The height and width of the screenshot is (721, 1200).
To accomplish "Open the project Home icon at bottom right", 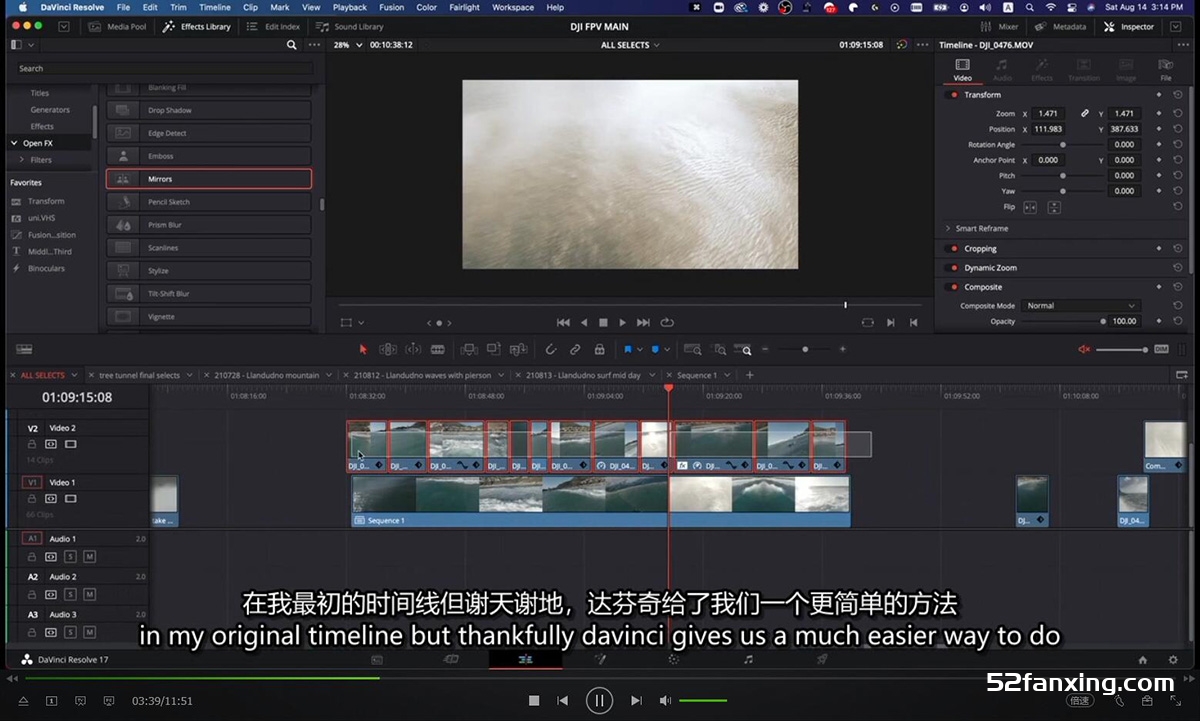I will coord(1143,660).
